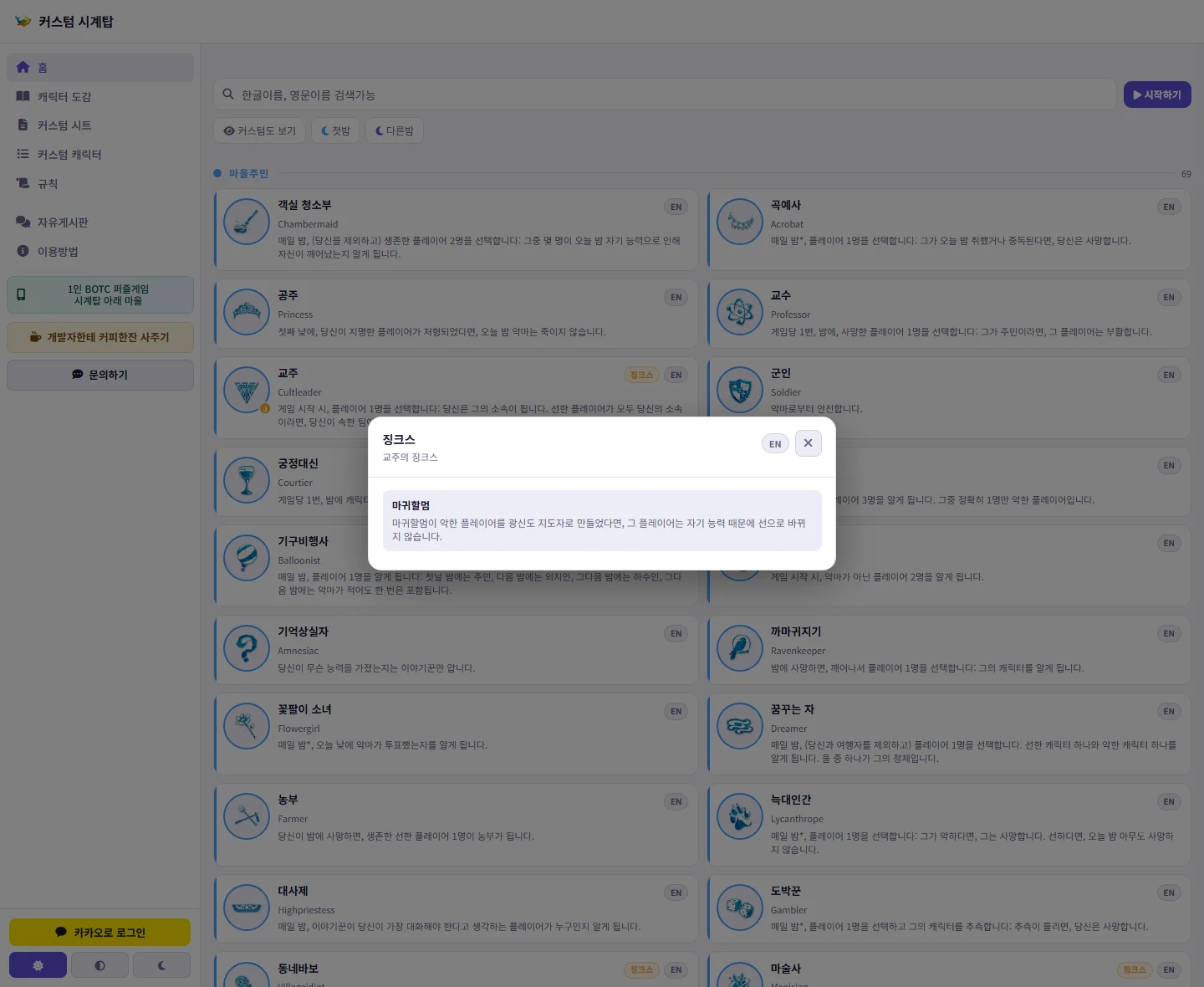Click the 꿈꾸는 자 Dreamer icon
The height and width of the screenshot is (987, 1204).
pos(740,726)
